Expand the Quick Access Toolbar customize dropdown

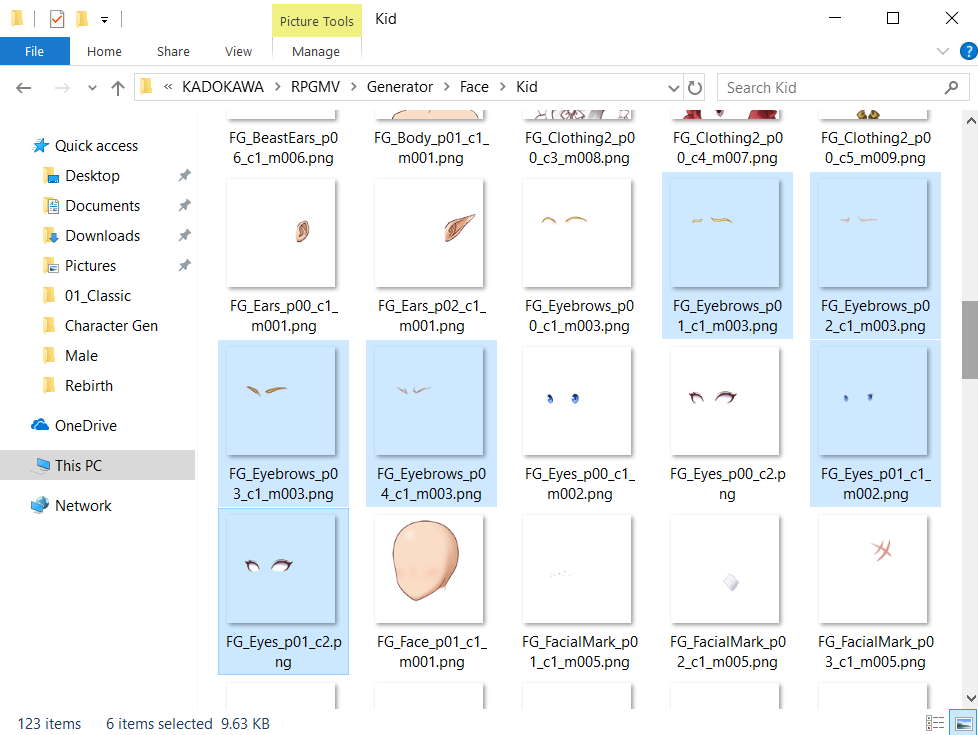pyautogui.click(x=104, y=20)
